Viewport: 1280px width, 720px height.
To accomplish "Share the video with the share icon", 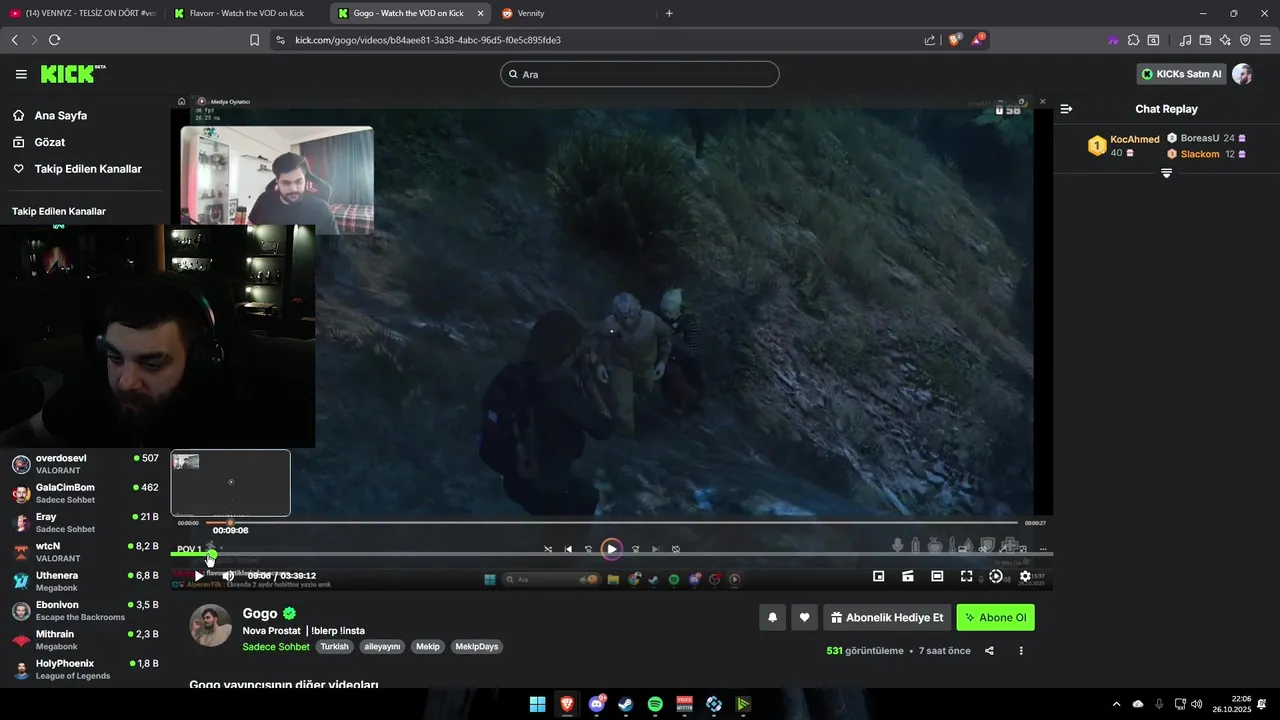I will point(989,651).
